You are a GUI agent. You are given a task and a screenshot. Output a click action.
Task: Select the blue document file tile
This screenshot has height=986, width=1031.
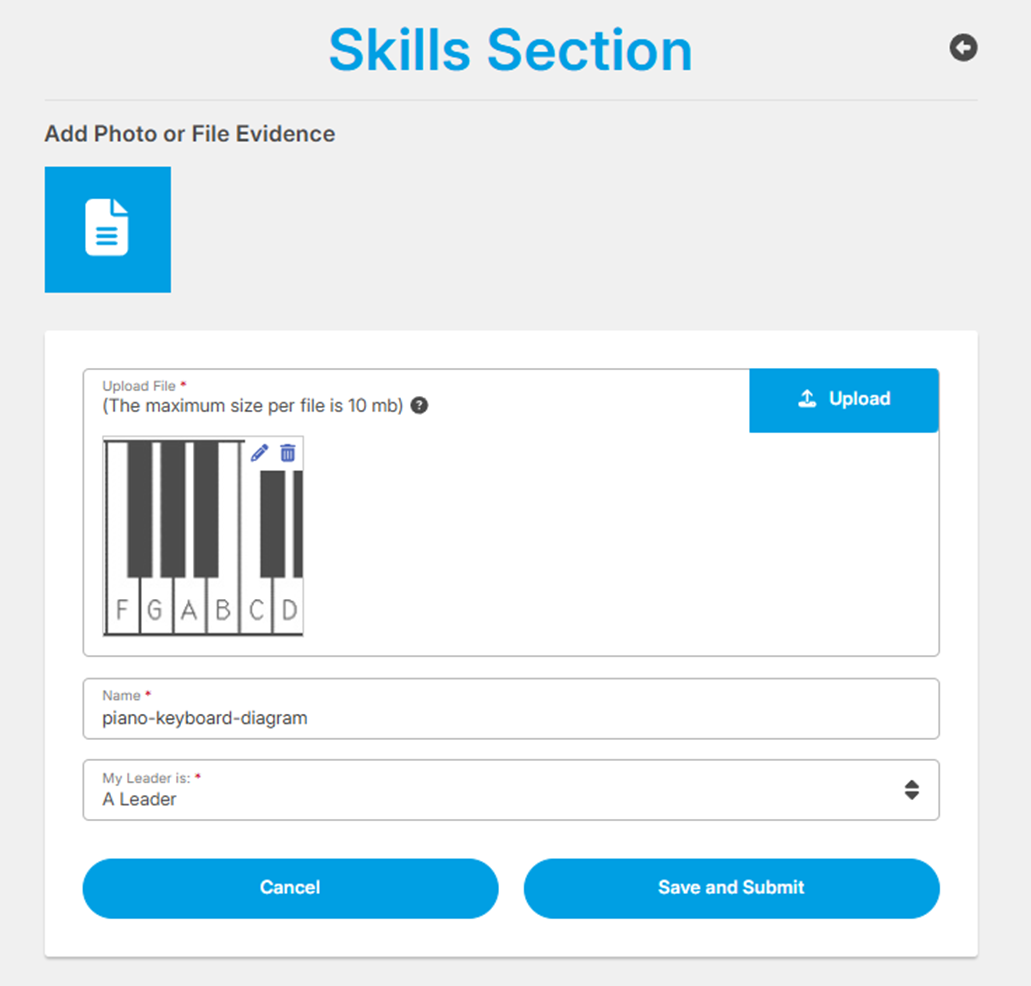click(108, 229)
